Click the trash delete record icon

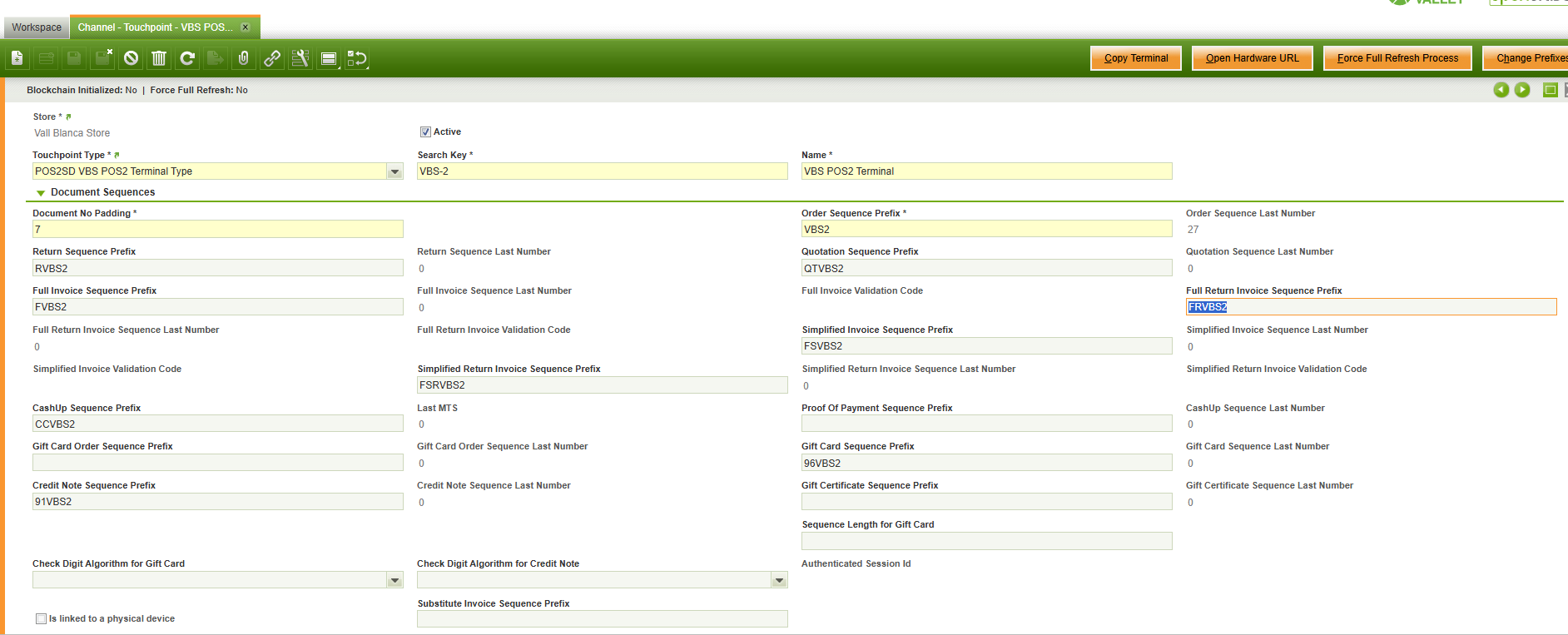pyautogui.click(x=159, y=58)
